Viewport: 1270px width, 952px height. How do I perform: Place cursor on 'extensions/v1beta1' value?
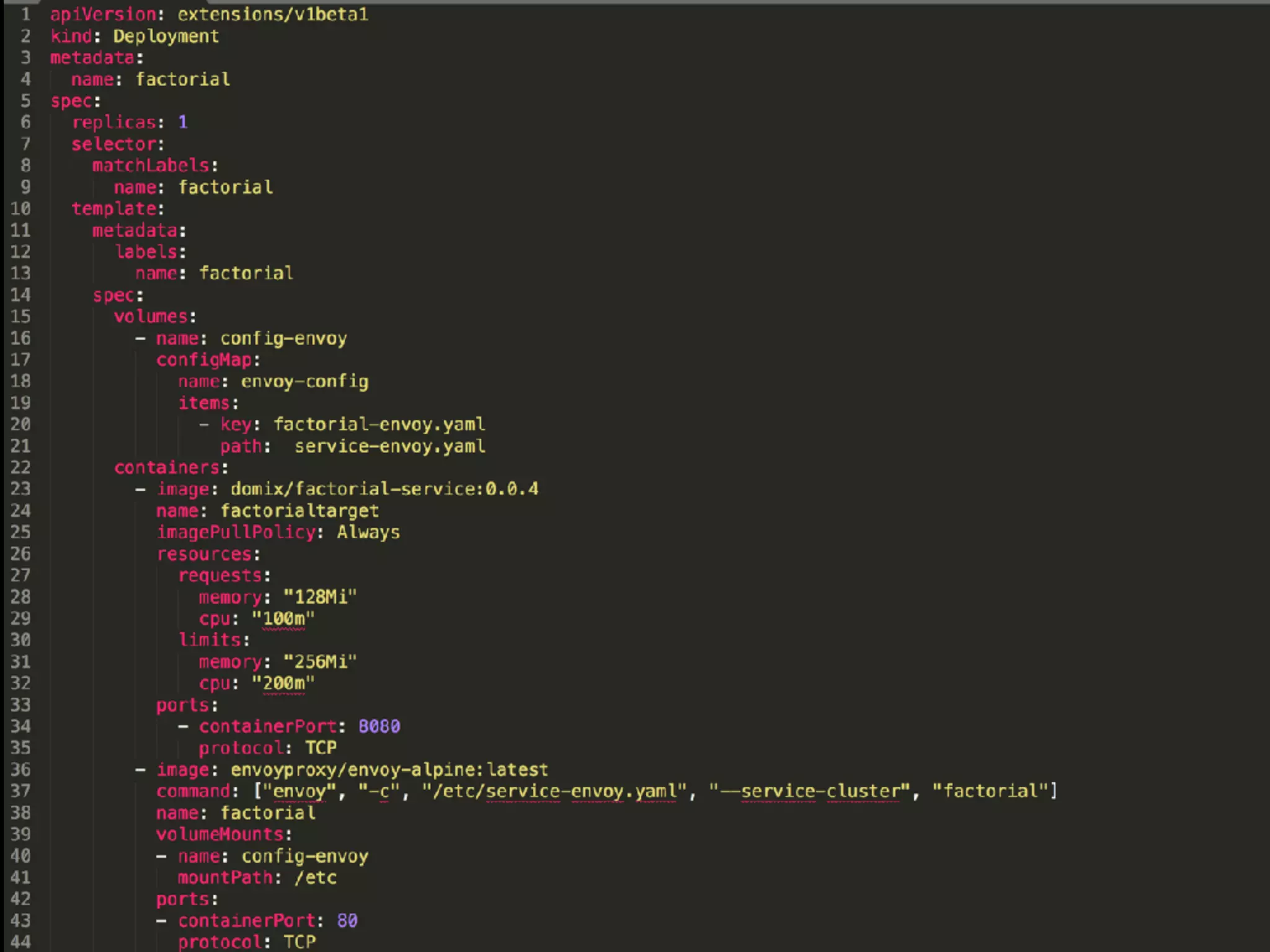point(273,14)
